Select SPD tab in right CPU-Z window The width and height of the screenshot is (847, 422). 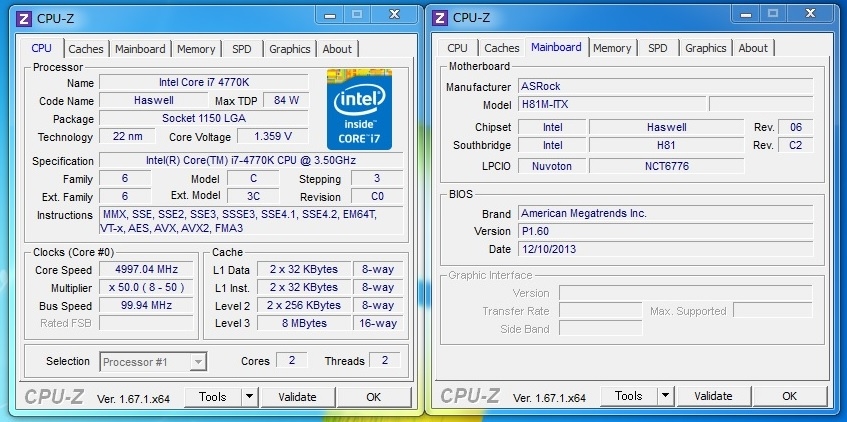[658, 48]
